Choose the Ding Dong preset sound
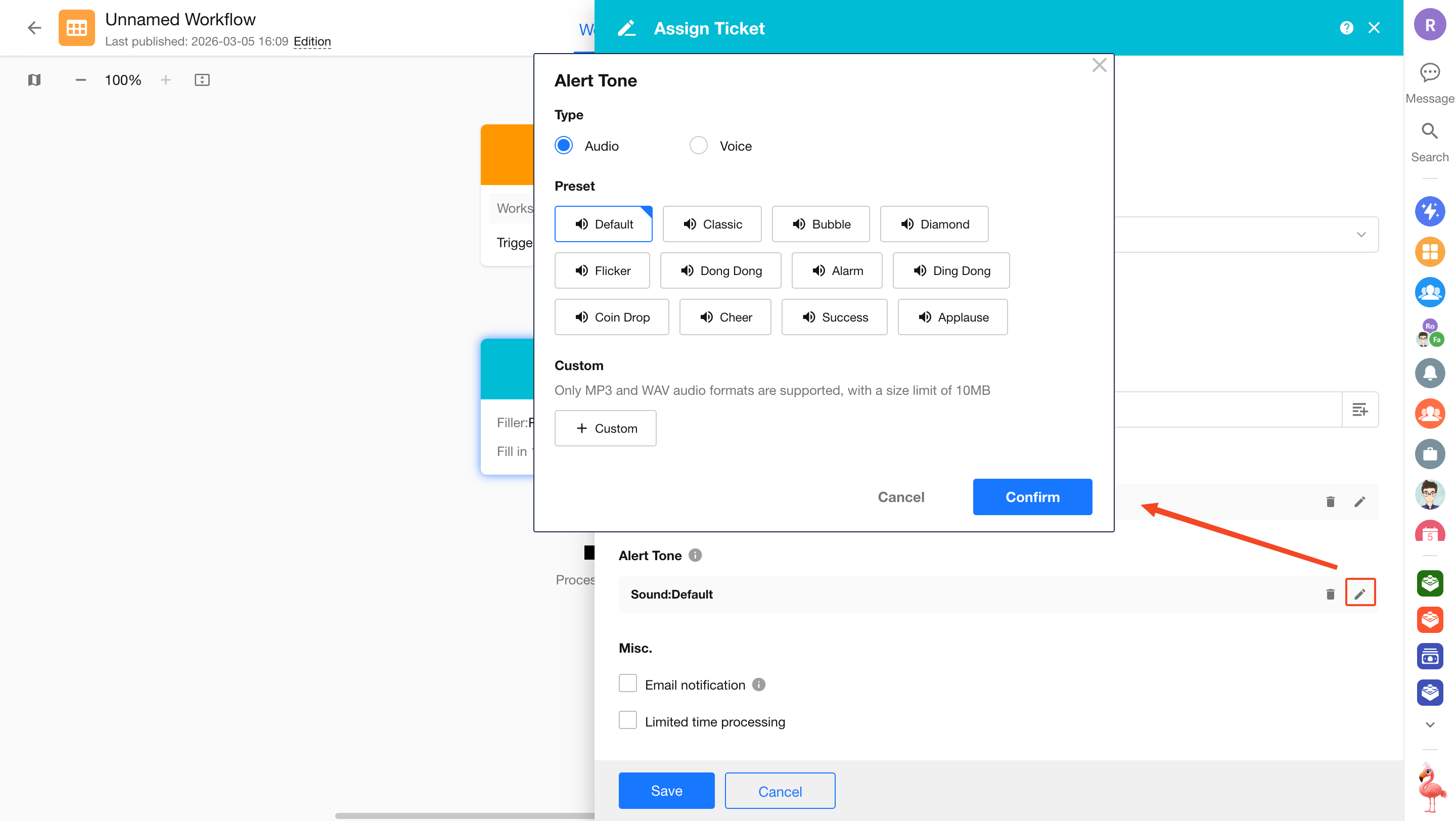 coord(950,270)
